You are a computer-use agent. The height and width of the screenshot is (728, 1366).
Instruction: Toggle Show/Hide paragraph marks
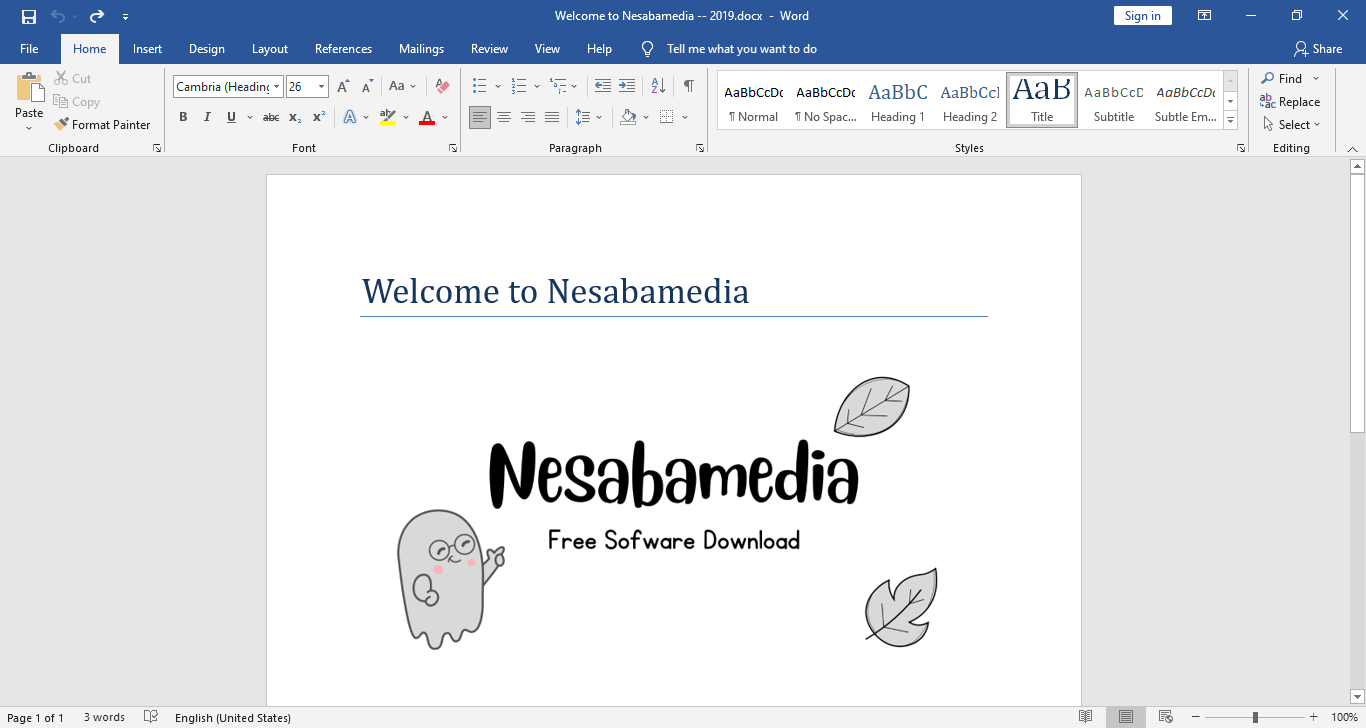[x=688, y=86]
